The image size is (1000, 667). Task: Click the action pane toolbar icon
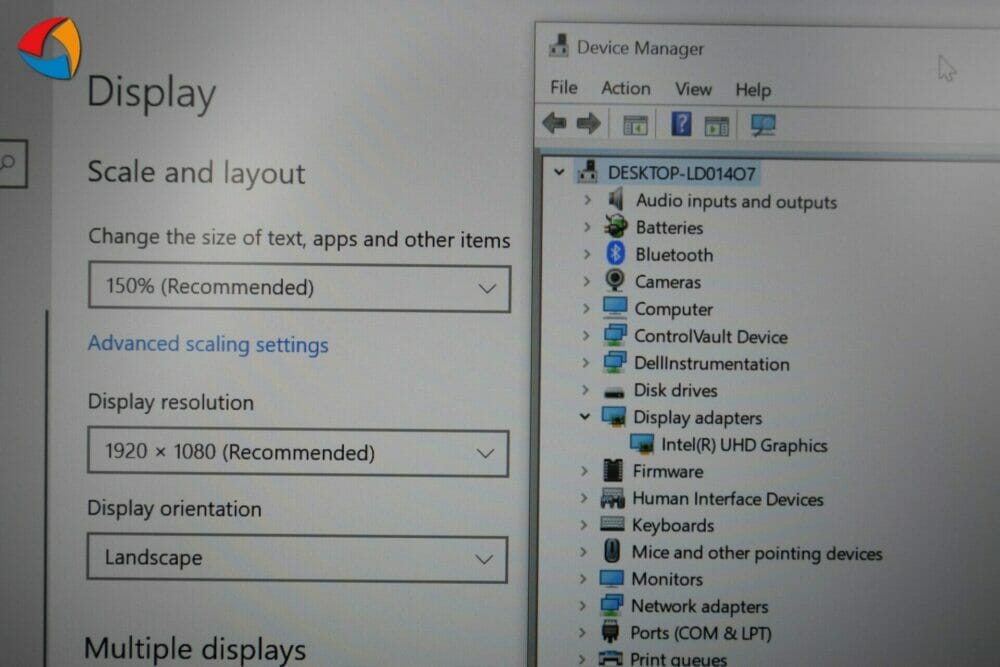tap(717, 126)
